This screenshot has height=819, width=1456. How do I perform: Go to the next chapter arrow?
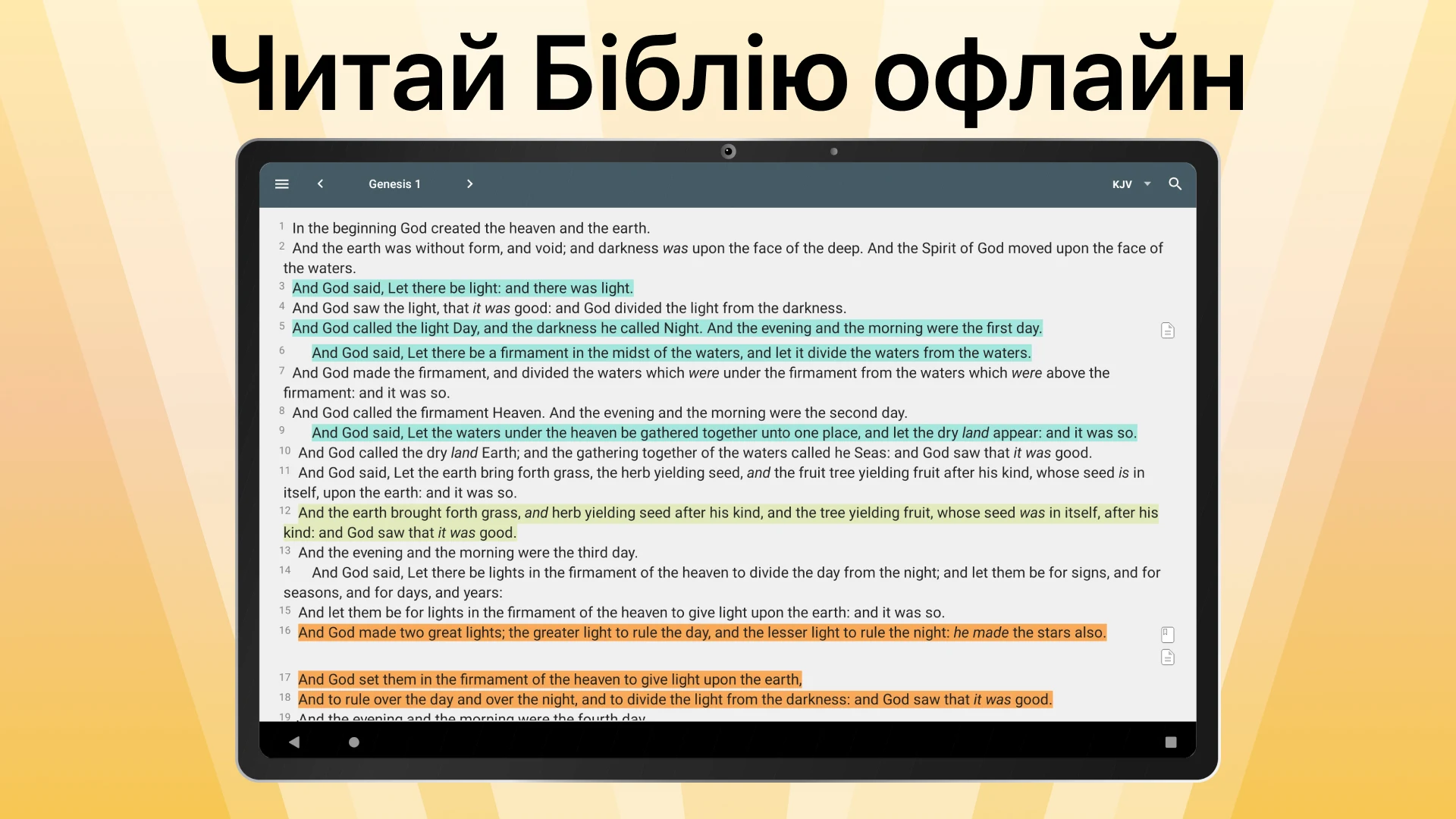[x=469, y=184]
